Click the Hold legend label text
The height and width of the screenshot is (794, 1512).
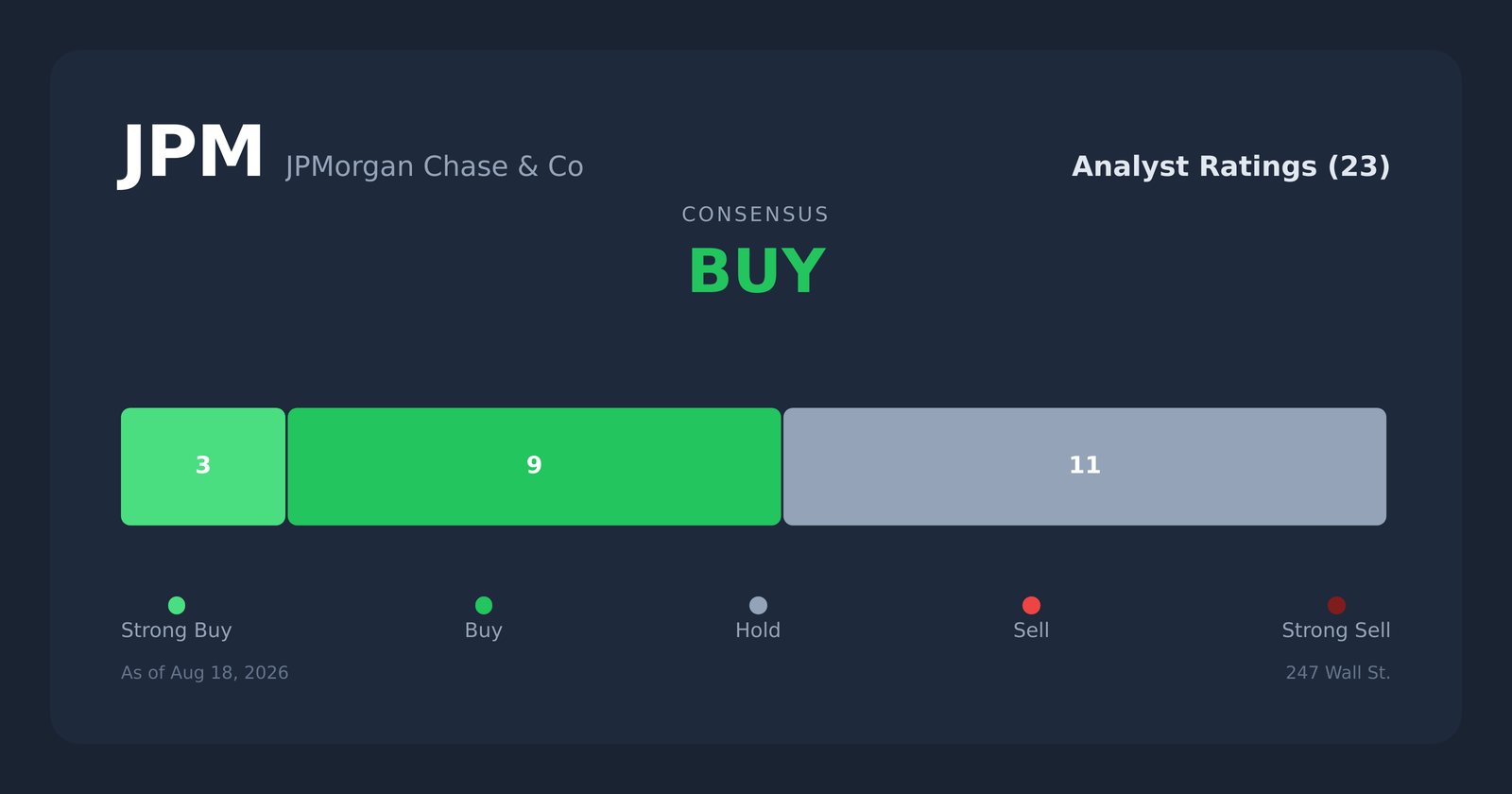[x=758, y=630]
